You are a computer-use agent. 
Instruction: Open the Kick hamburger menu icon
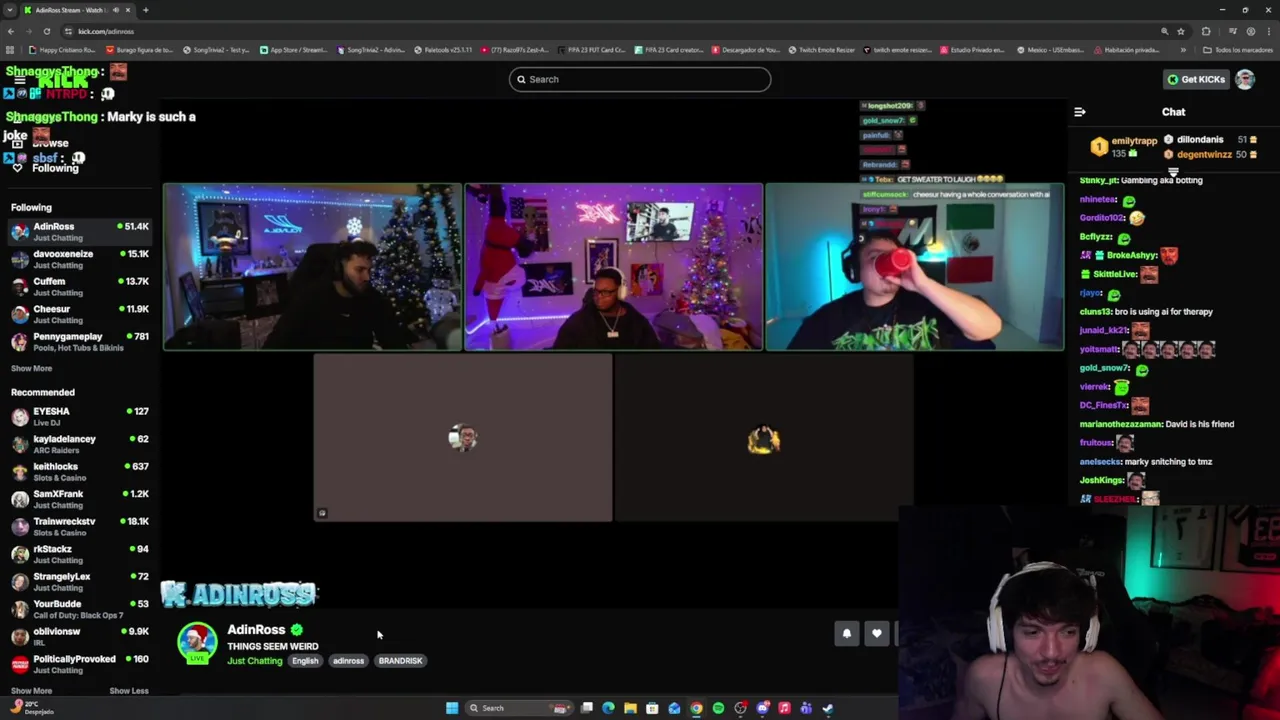19,79
